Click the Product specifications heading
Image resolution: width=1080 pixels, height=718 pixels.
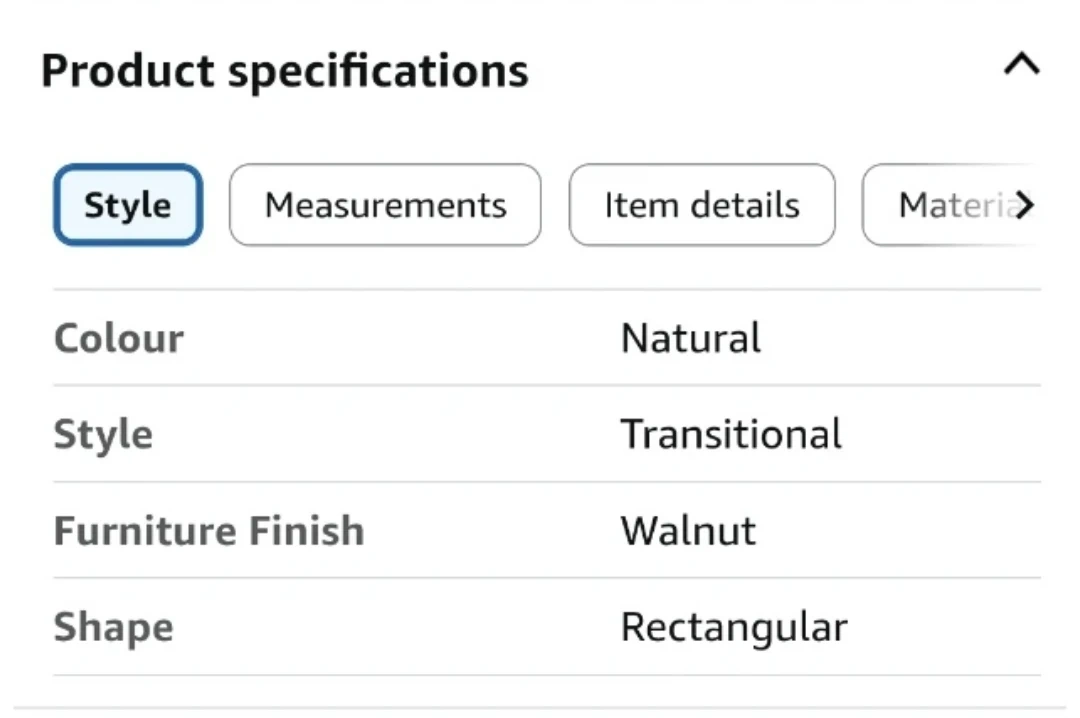coord(285,71)
